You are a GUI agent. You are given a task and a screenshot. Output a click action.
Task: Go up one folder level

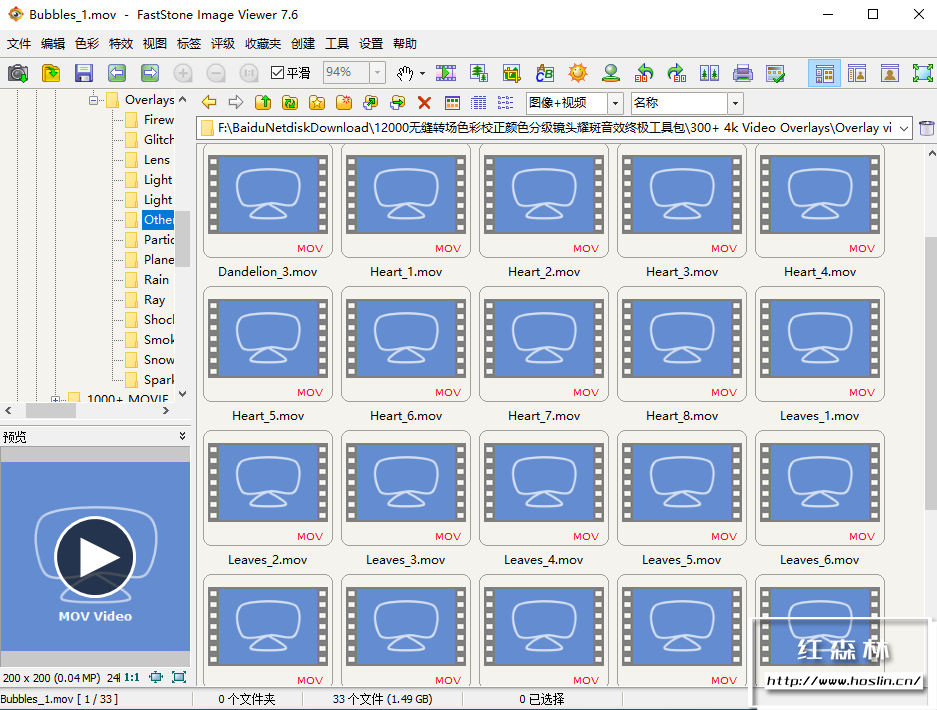(263, 103)
